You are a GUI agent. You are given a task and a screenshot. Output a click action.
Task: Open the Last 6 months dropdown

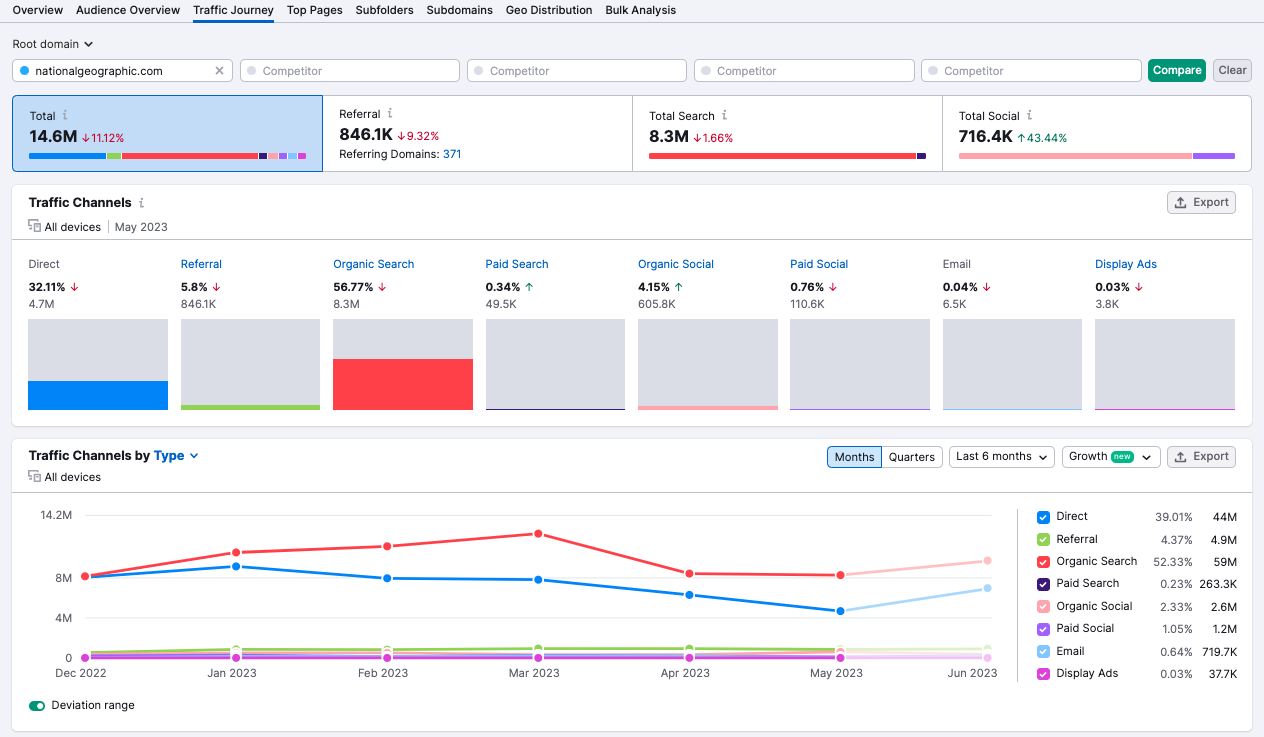(1001, 456)
